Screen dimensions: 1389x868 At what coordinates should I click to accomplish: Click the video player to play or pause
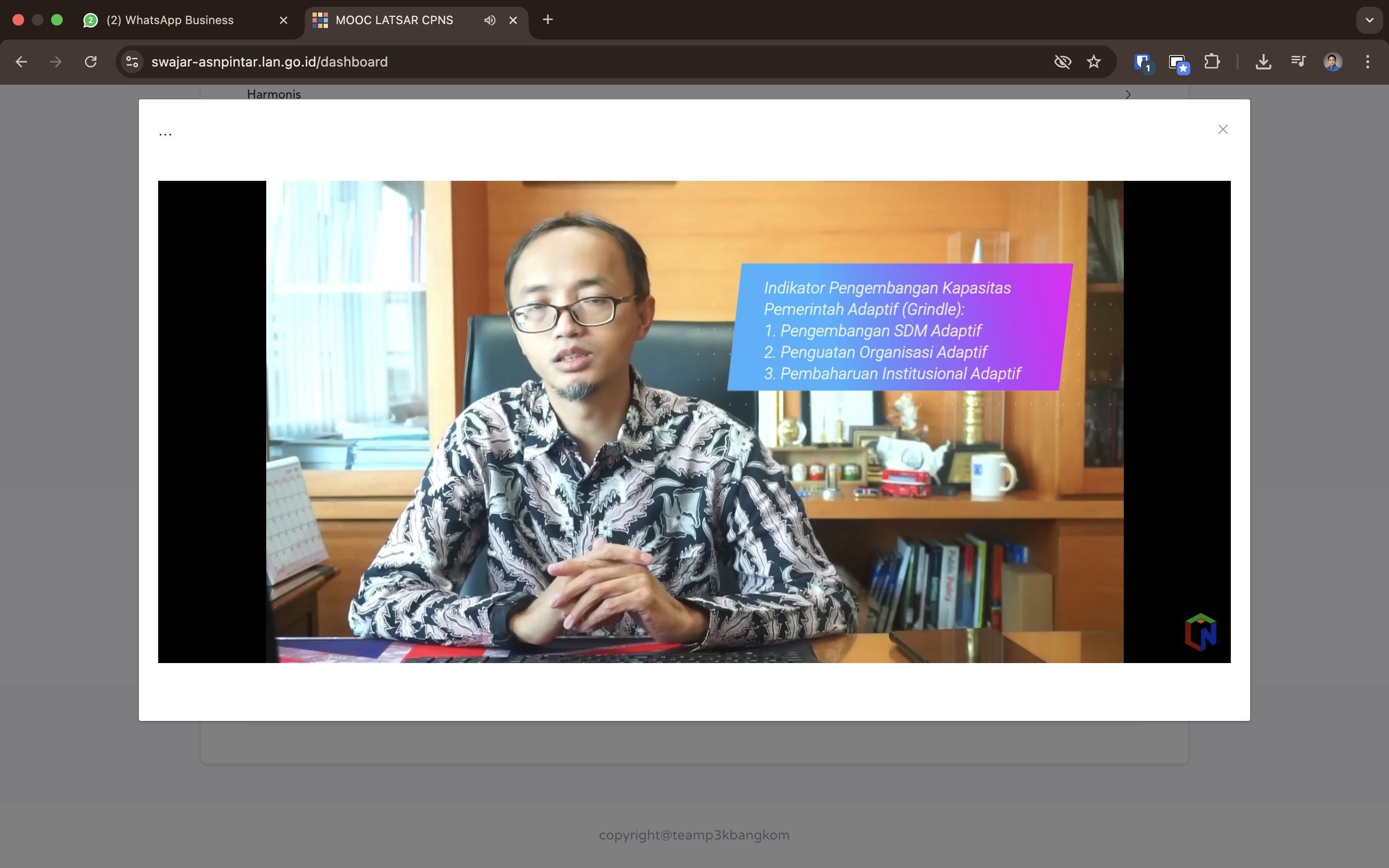click(x=694, y=422)
